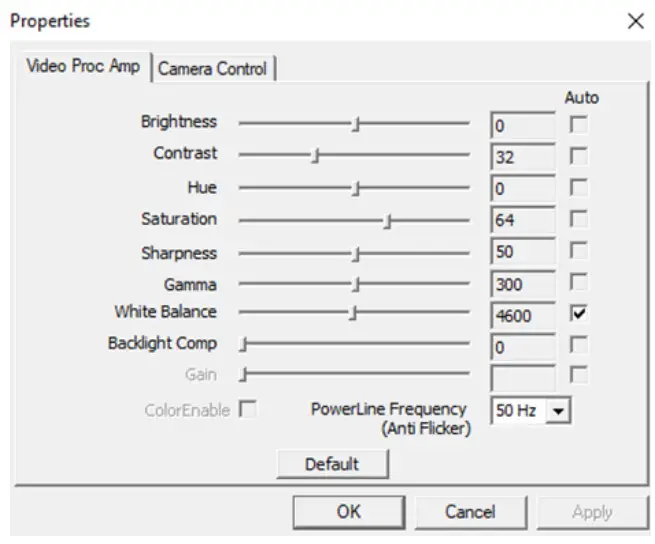Switch to the Camera Control tab
Viewport: 655px width, 544px height.
pos(213,69)
